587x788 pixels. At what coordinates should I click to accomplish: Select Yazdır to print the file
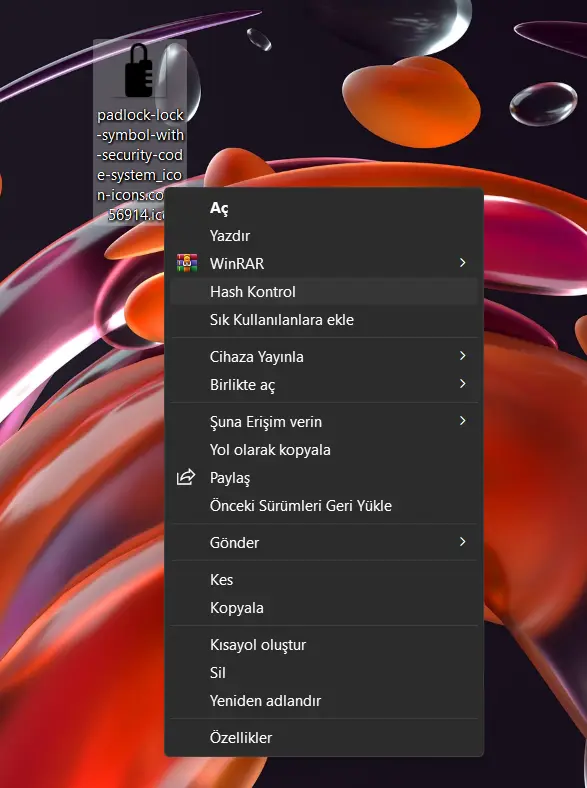(x=324, y=235)
